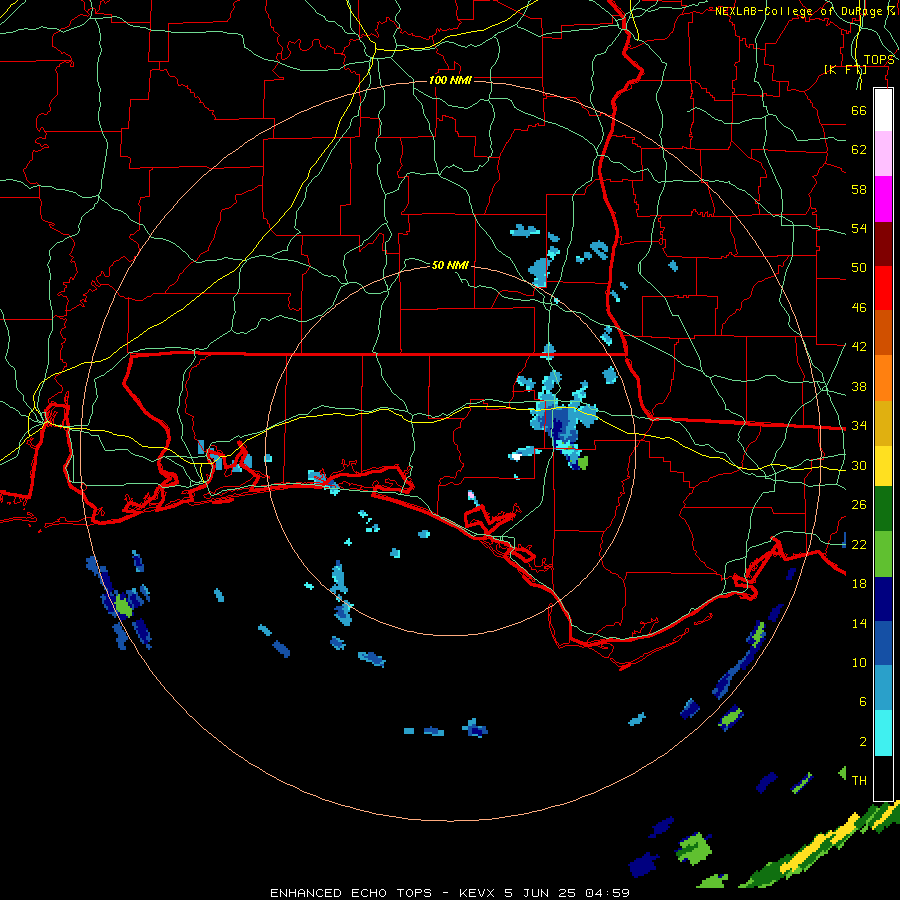This screenshot has height=900, width=900.
Task: Click the legend value 38
Action: click(x=859, y=386)
